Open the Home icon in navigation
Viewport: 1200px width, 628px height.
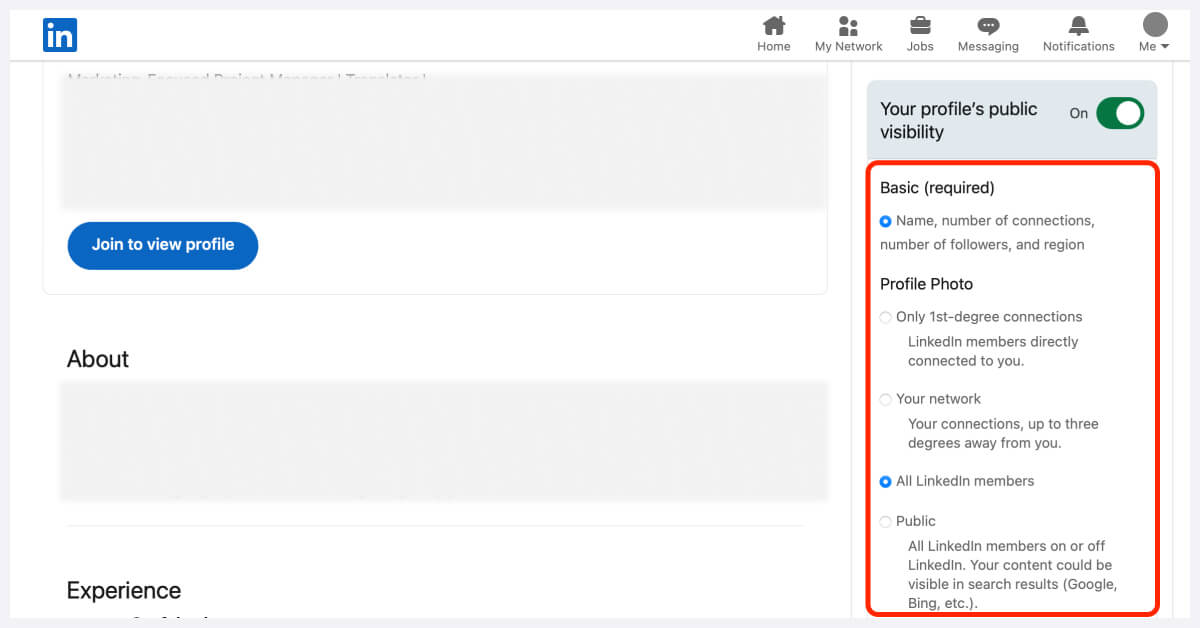coord(773,26)
